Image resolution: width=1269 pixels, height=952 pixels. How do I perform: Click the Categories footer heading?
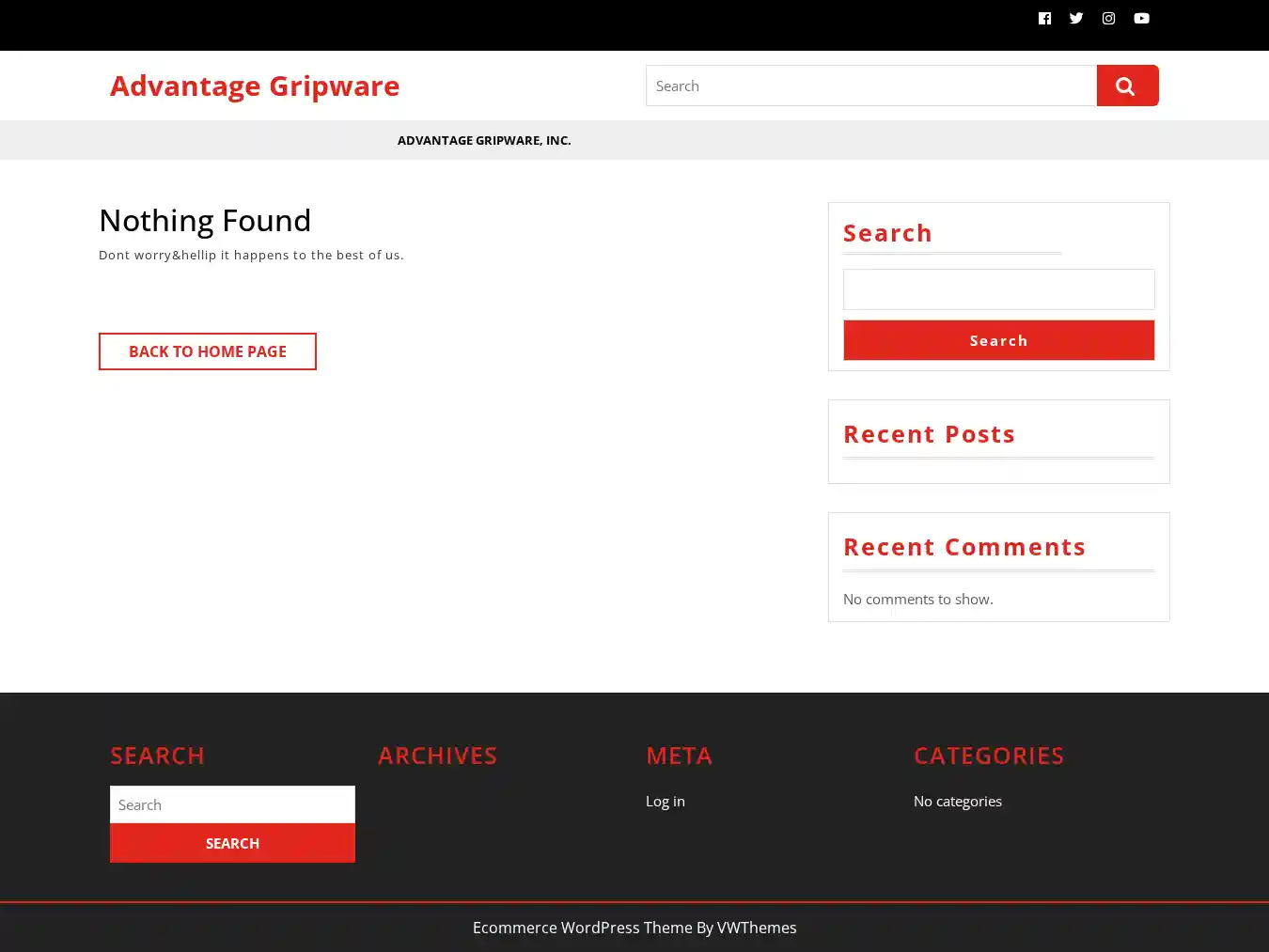[x=988, y=756]
